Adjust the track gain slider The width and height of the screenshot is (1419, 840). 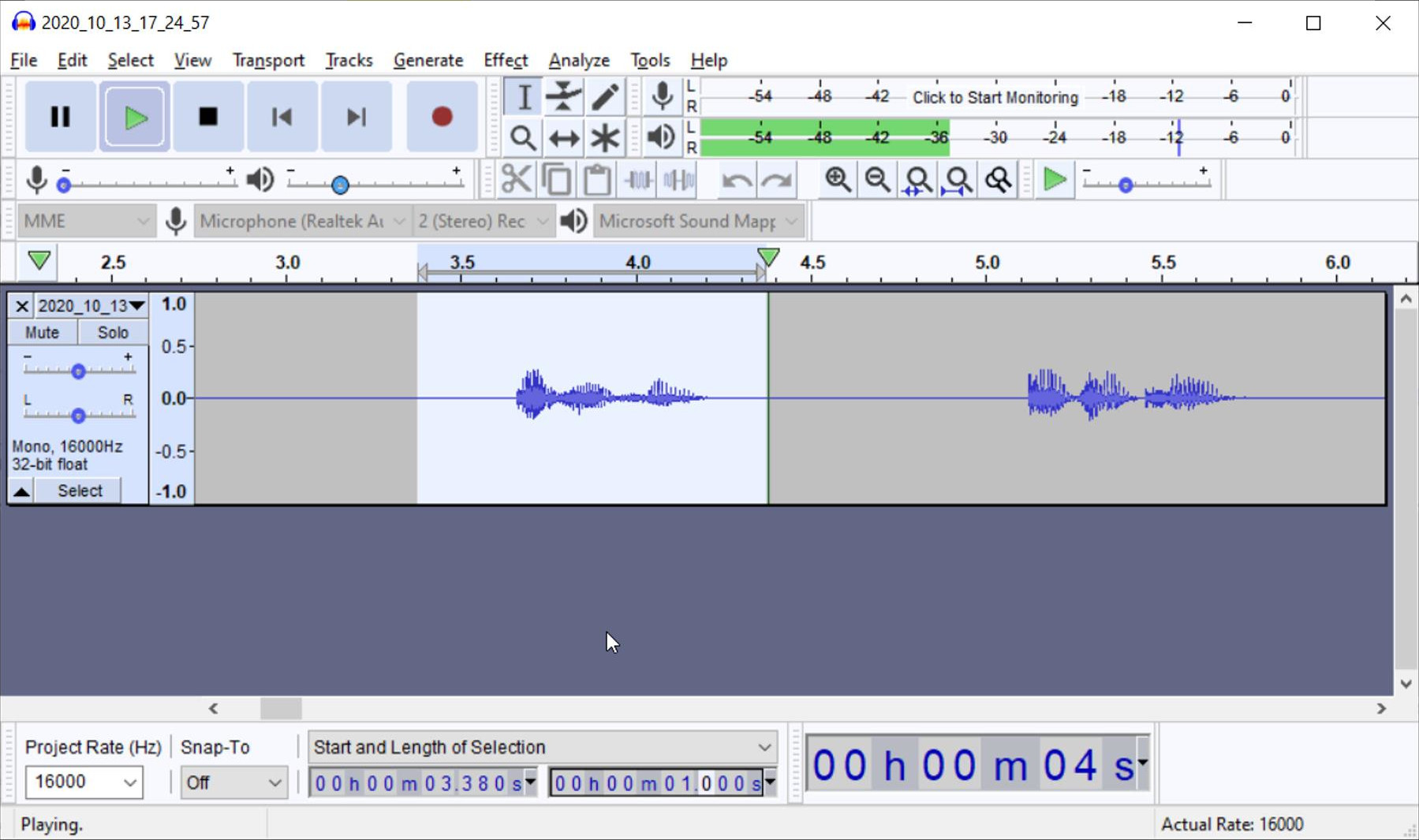(78, 371)
